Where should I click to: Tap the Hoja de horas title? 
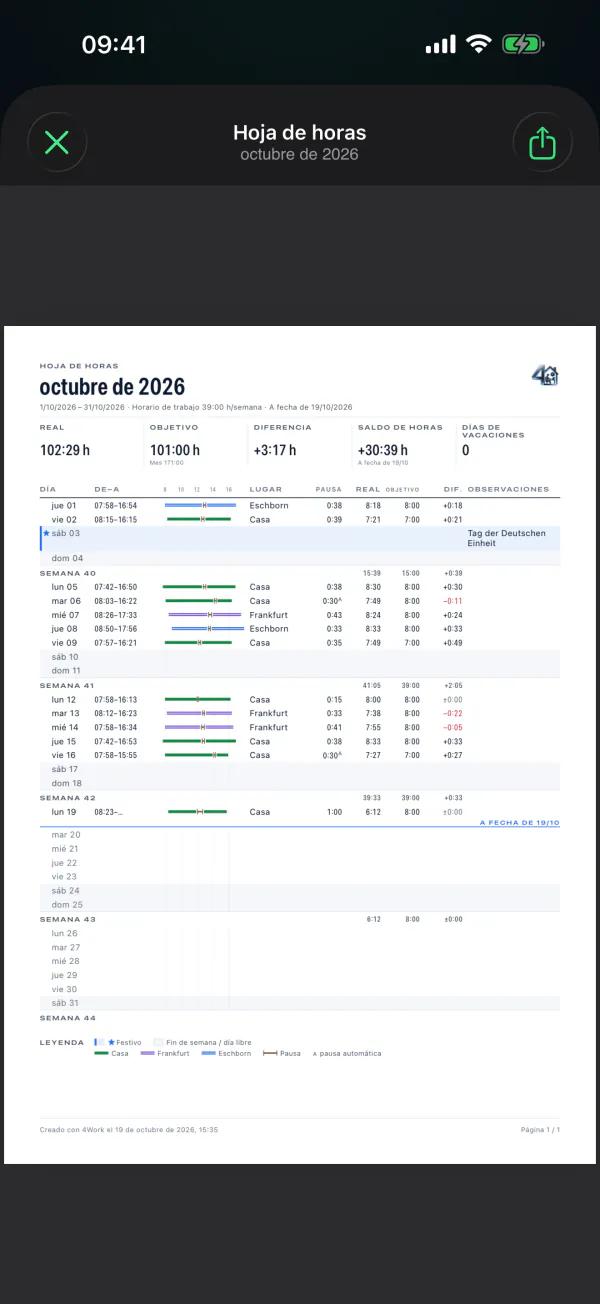299,132
